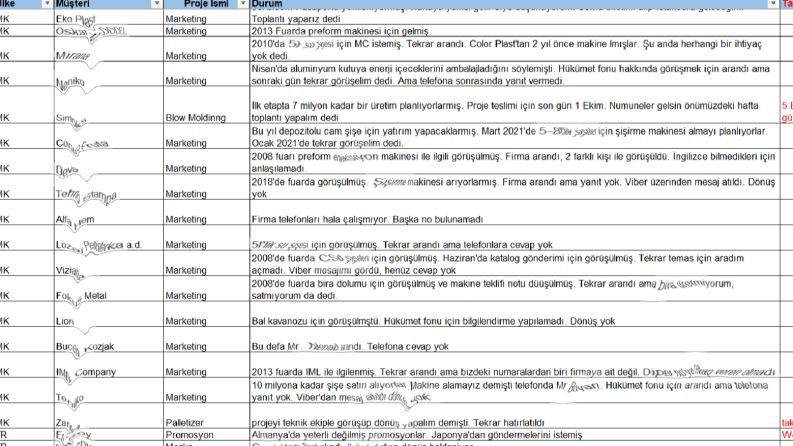Click the 'Promosyon' project cell
793x446 pixels.
[206, 435]
